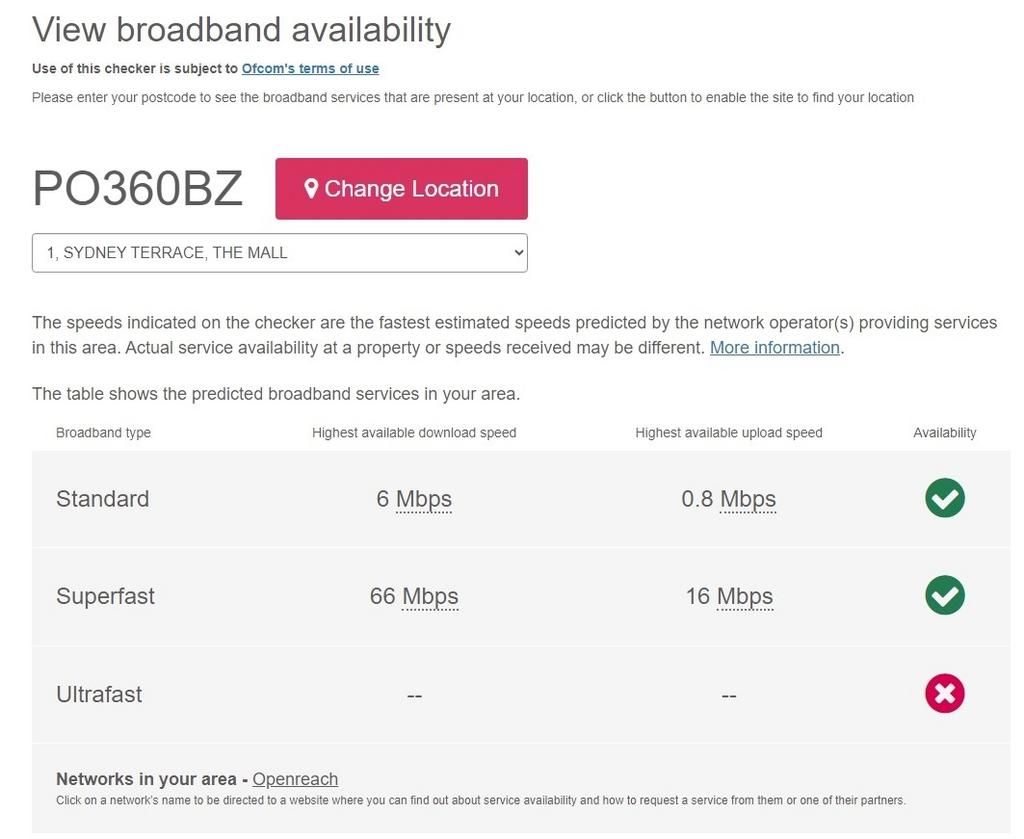The width and height of the screenshot is (1024, 839).
Task: Click the Ultrafast row red cross icon
Action: pyautogui.click(x=944, y=694)
